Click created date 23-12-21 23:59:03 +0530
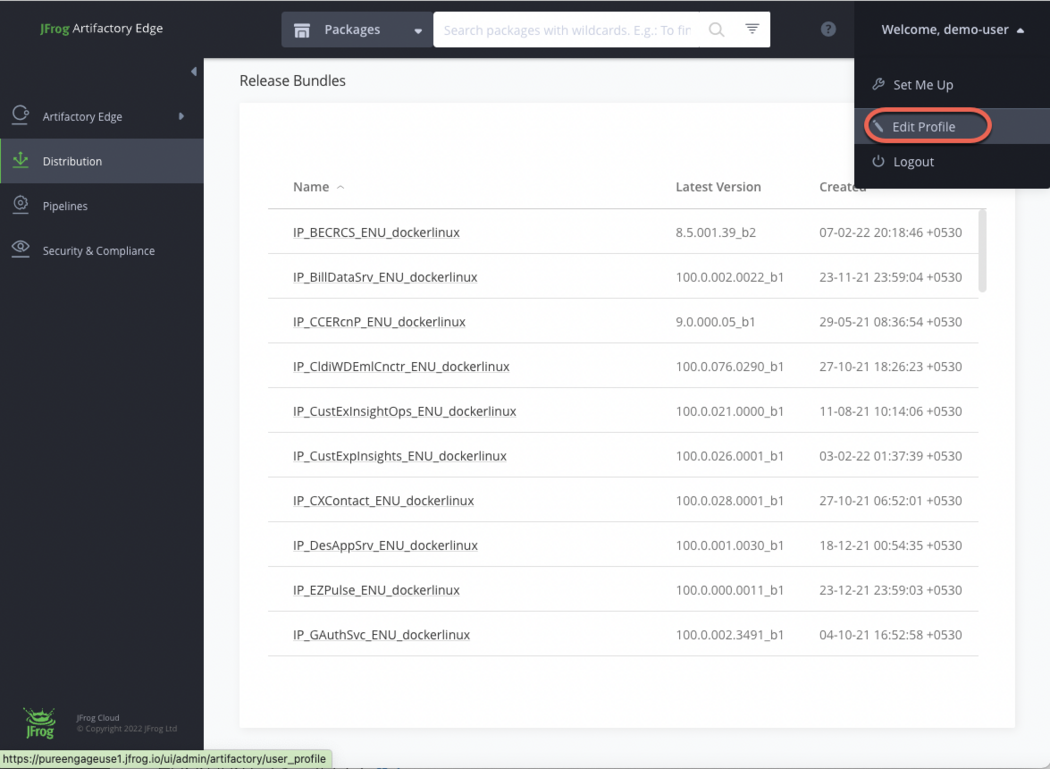The height and width of the screenshot is (769, 1050). click(x=891, y=590)
